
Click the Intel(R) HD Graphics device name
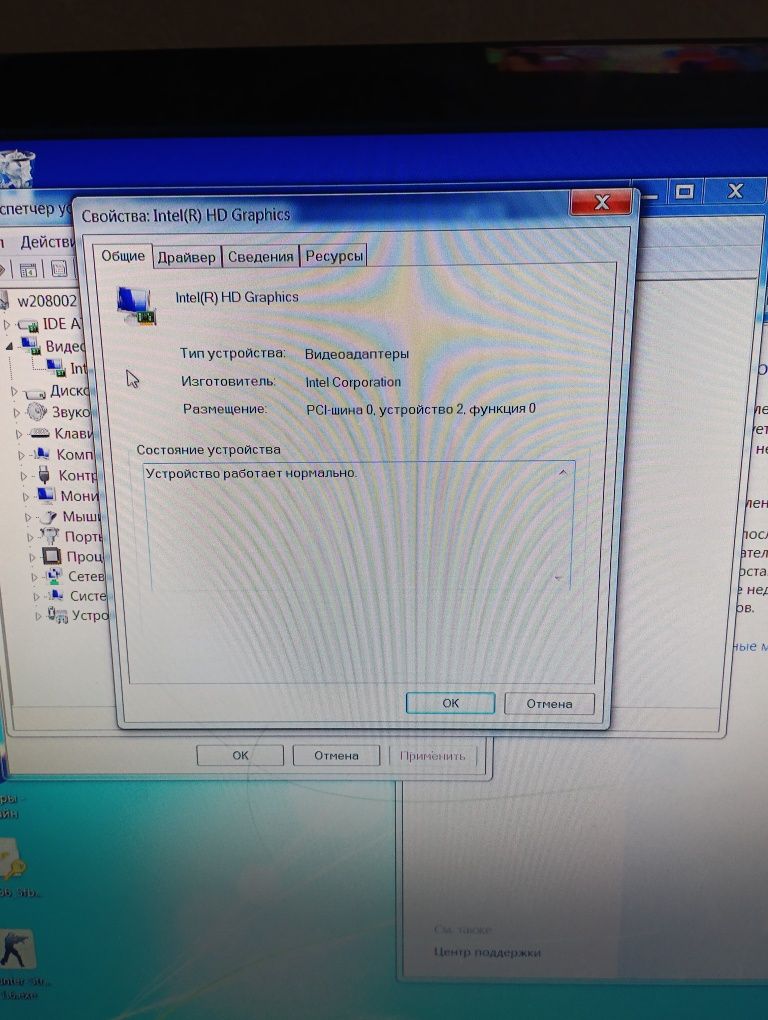coord(237,297)
